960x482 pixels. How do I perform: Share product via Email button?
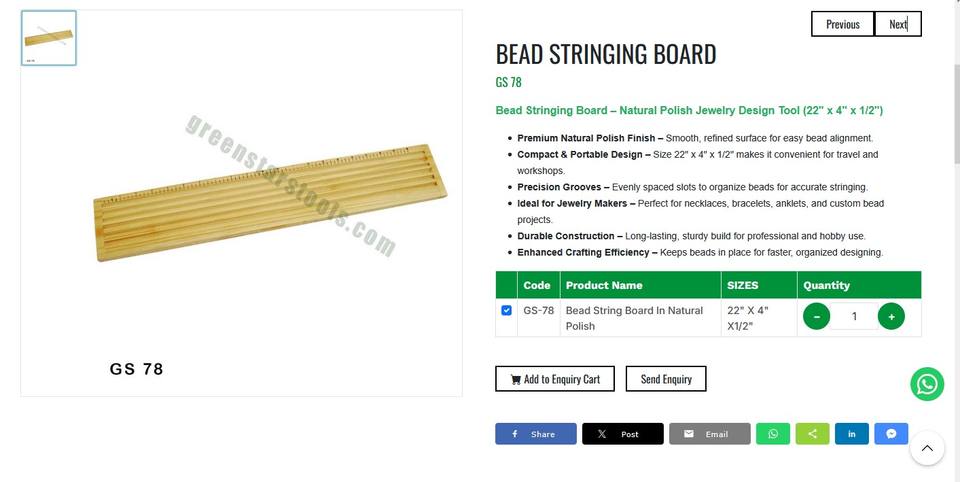coord(709,434)
